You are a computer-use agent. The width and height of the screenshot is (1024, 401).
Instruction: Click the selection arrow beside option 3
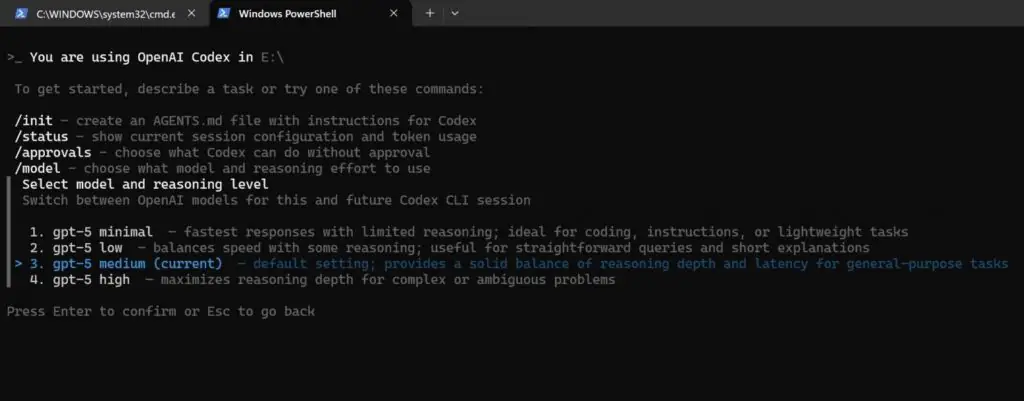(18, 263)
